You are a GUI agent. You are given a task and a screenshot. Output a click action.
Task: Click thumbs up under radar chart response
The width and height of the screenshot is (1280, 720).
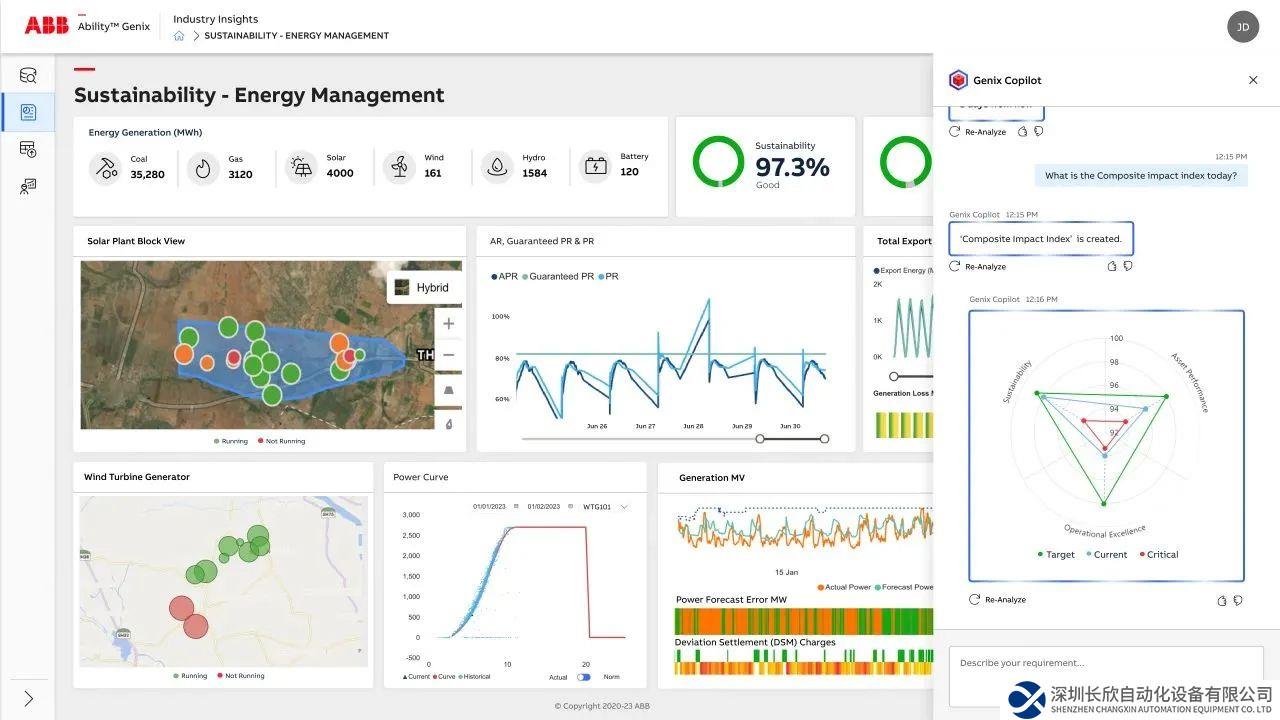1222,600
